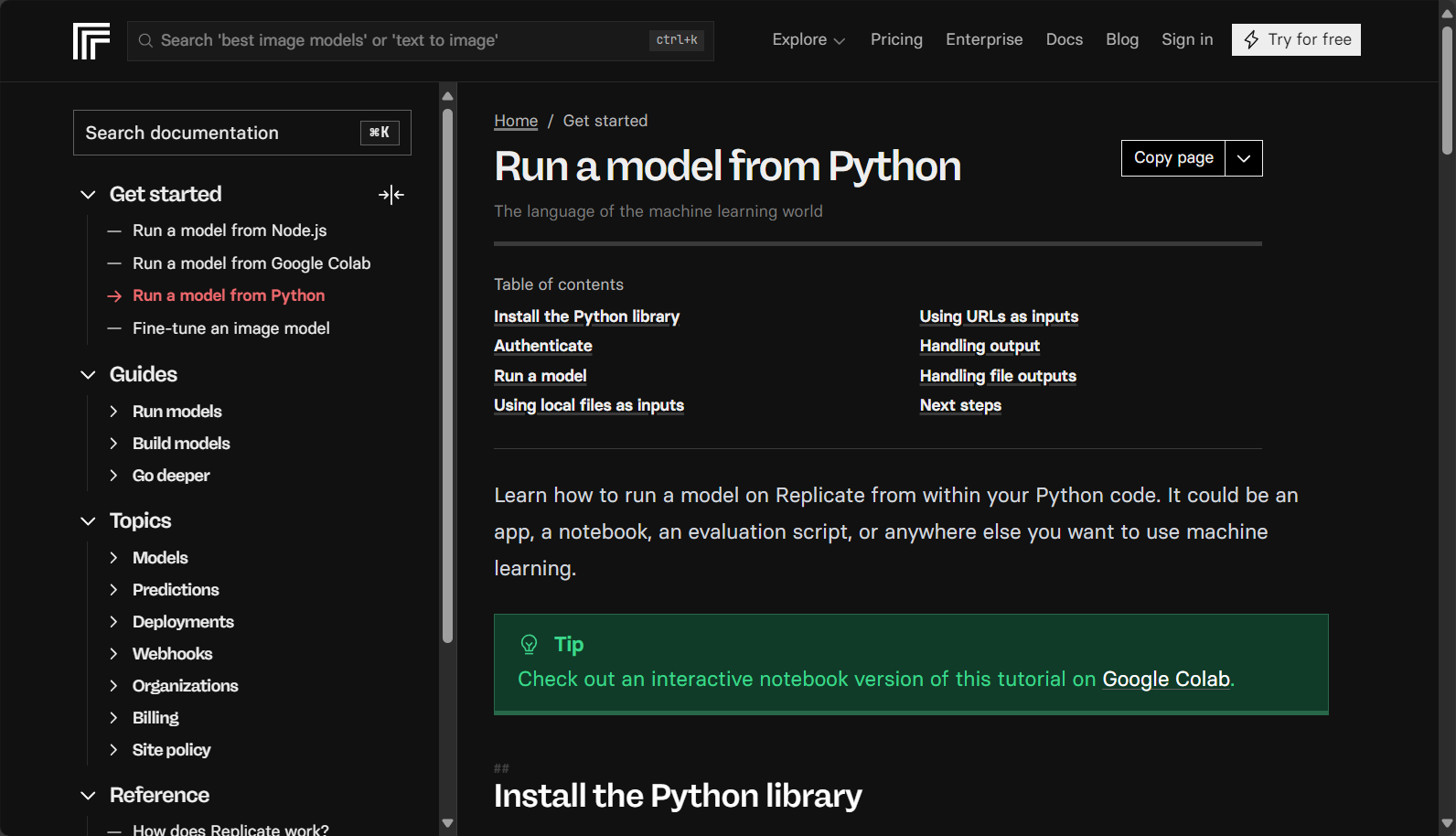The image size is (1456, 836).
Task: Expand the Organizations topic chevron
Action: (113, 686)
